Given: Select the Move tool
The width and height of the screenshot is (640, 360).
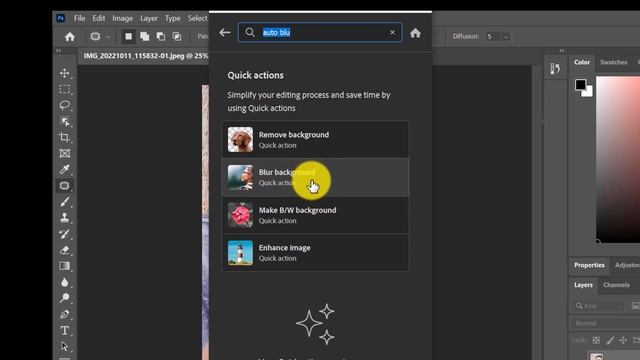Looking at the screenshot, I should pos(64,73).
